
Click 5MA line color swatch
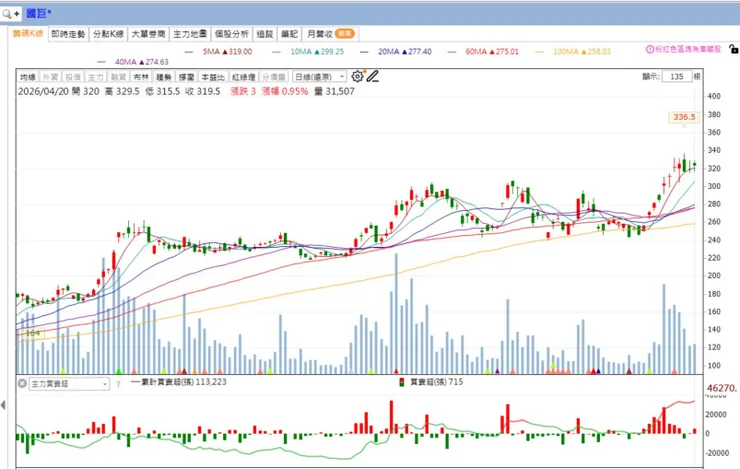[x=189, y=52]
